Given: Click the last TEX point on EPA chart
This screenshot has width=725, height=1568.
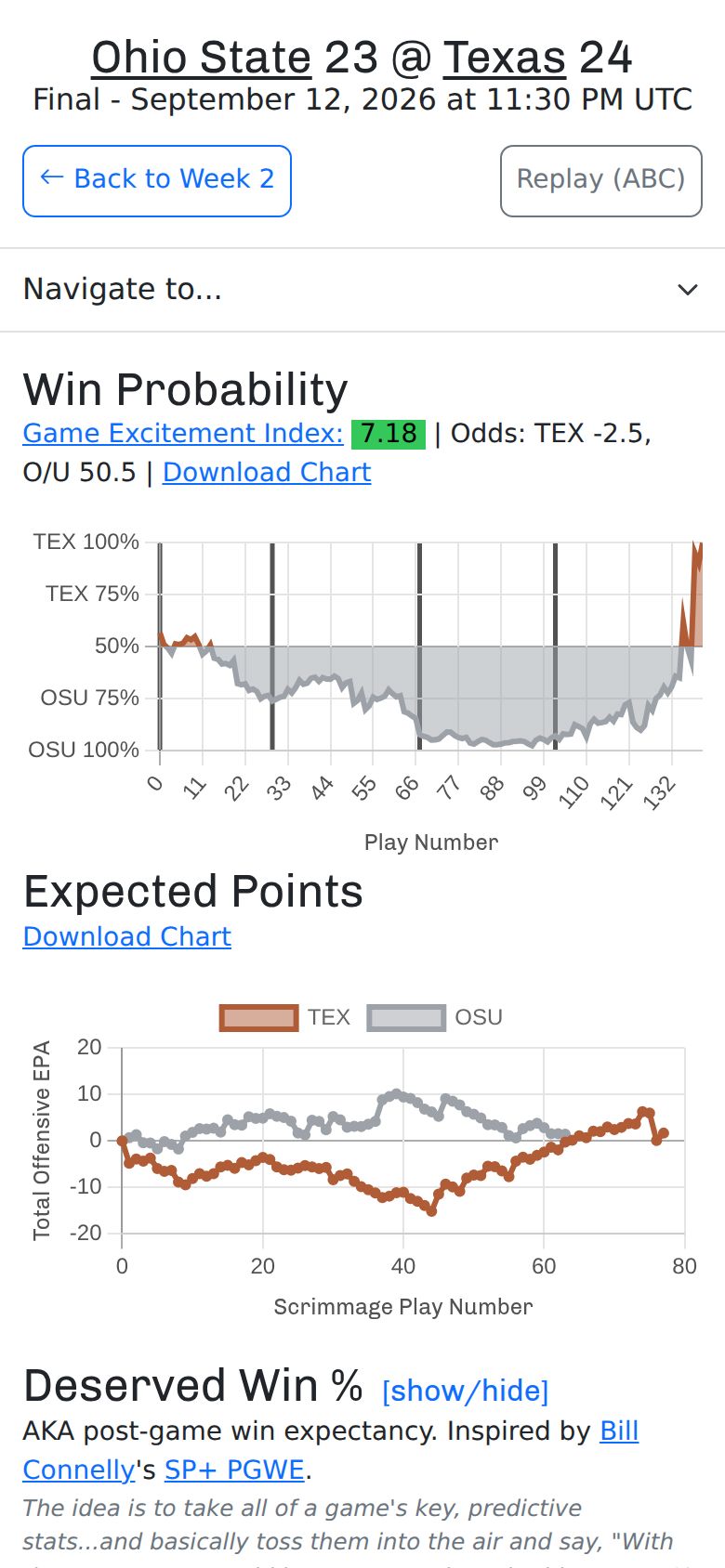Looking at the screenshot, I should tap(664, 1133).
